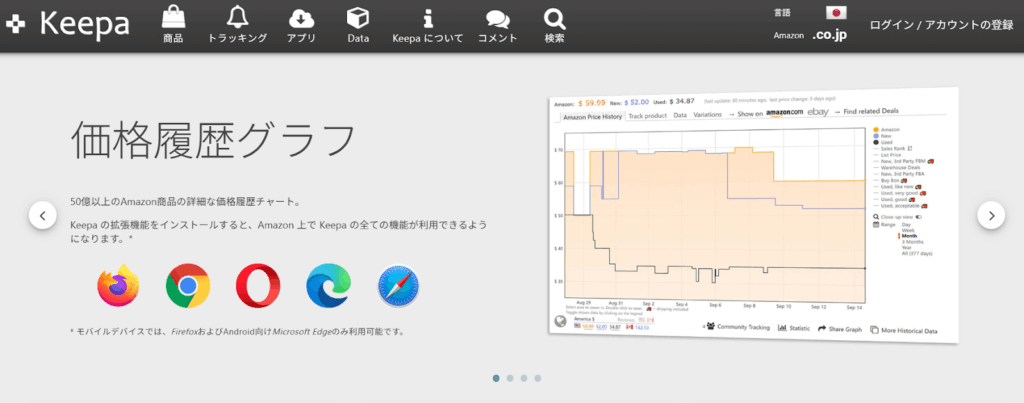Toggle the blue New legend series
This screenshot has width=1024, height=403.
pyautogui.click(x=883, y=135)
